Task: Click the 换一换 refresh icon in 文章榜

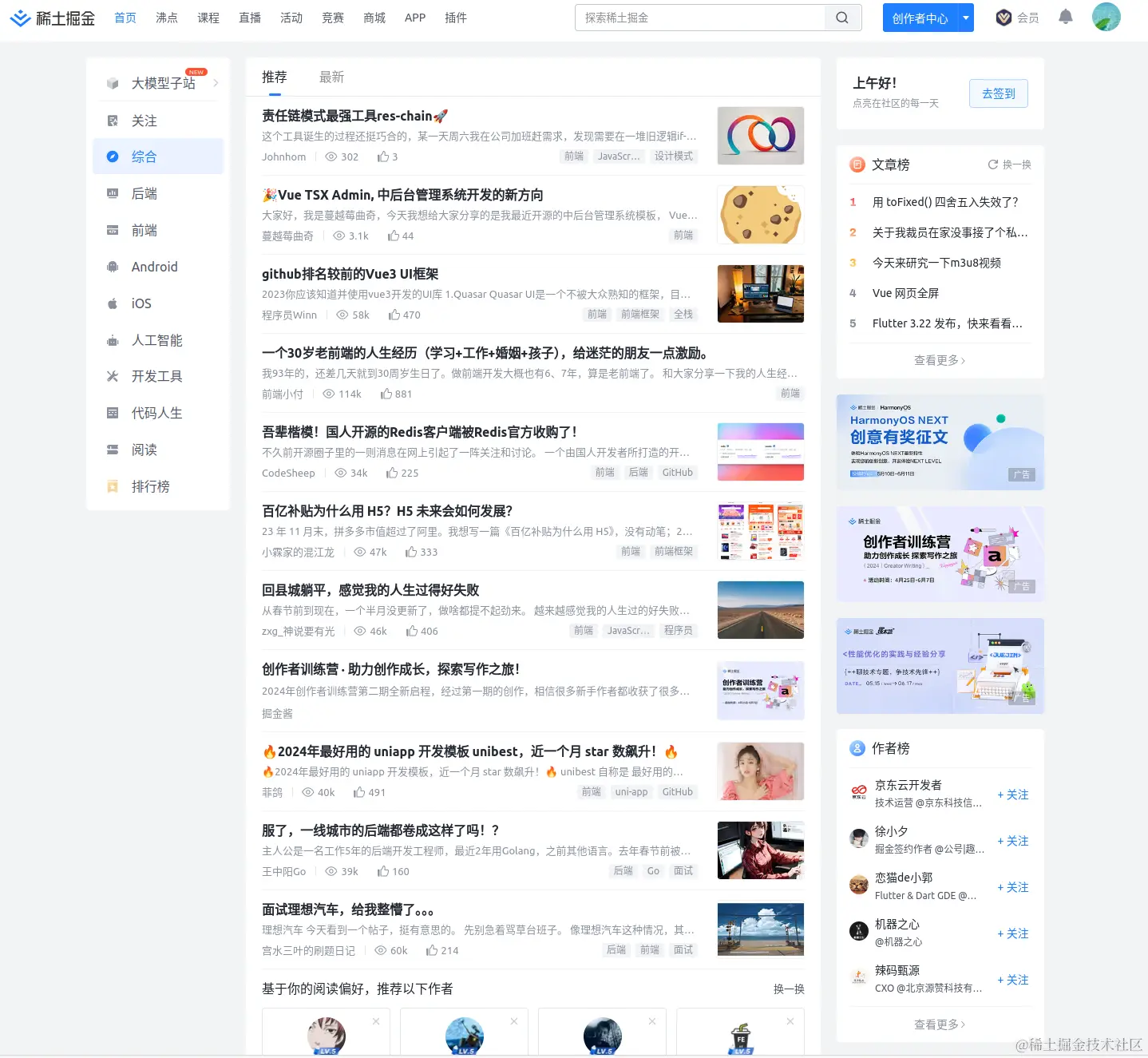Action: point(993,164)
